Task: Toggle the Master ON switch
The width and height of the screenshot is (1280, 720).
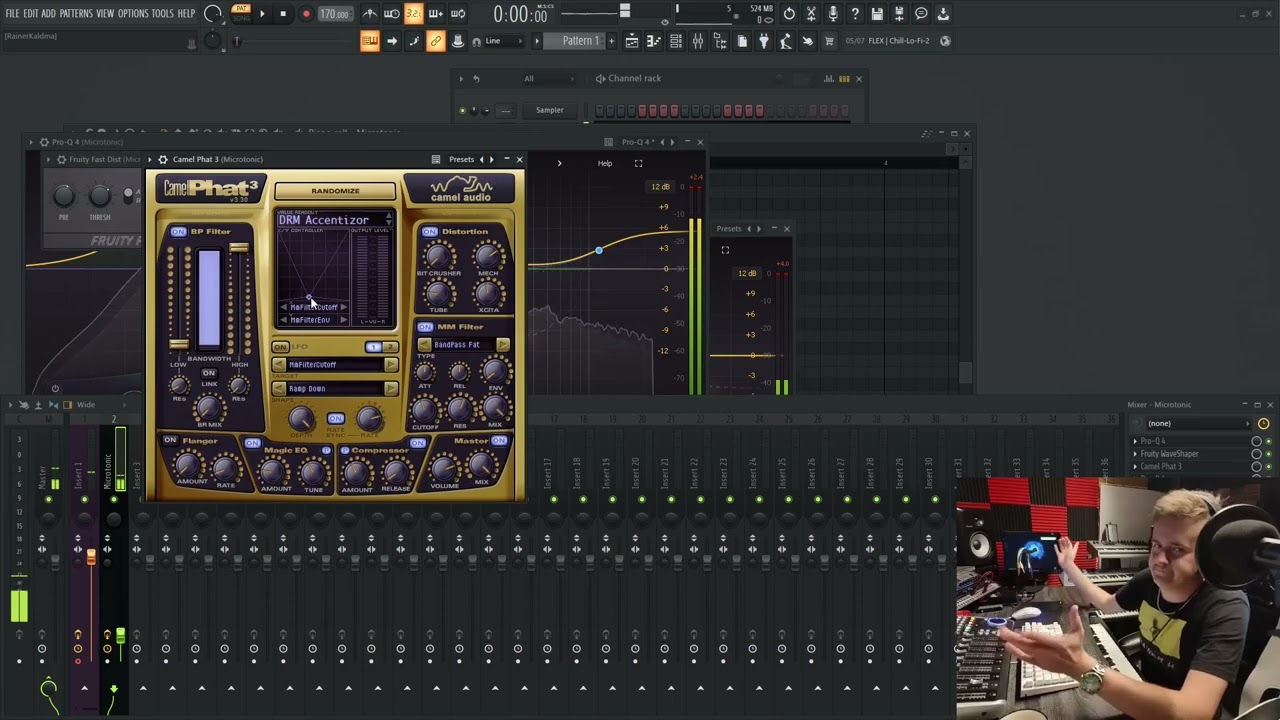Action: [x=499, y=441]
